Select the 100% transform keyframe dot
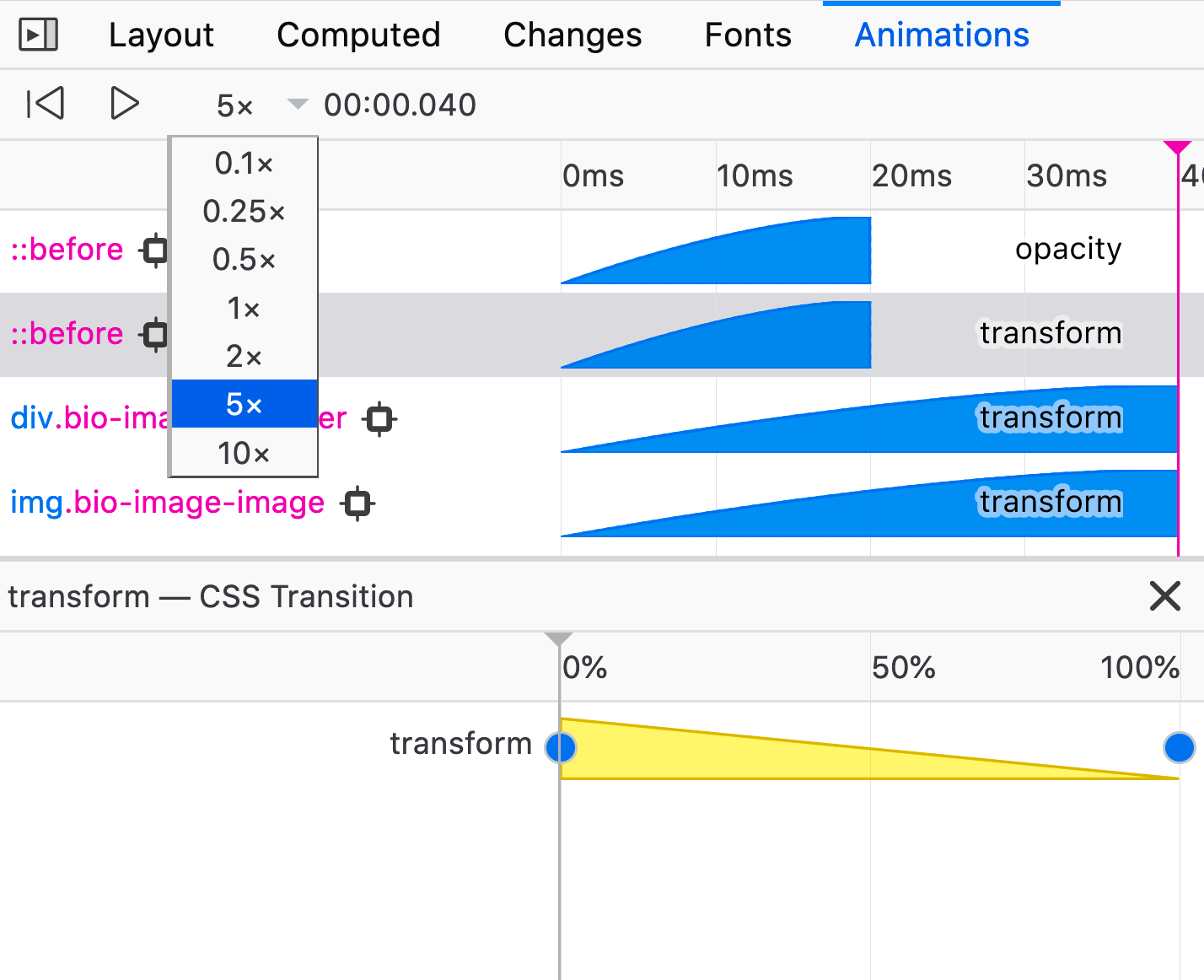The width and height of the screenshot is (1204, 980). 1179,747
